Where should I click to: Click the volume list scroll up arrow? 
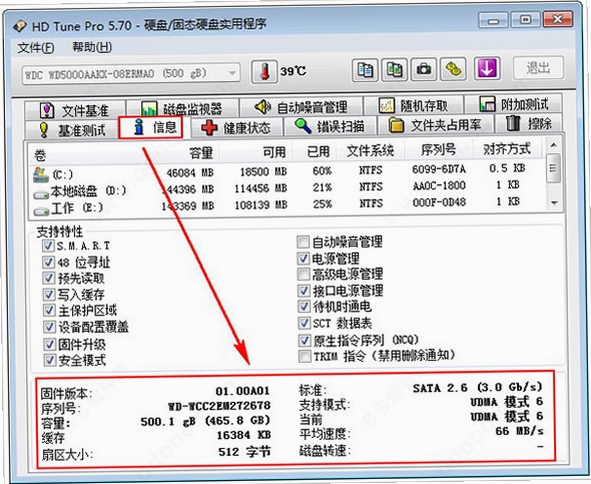pyautogui.click(x=553, y=145)
